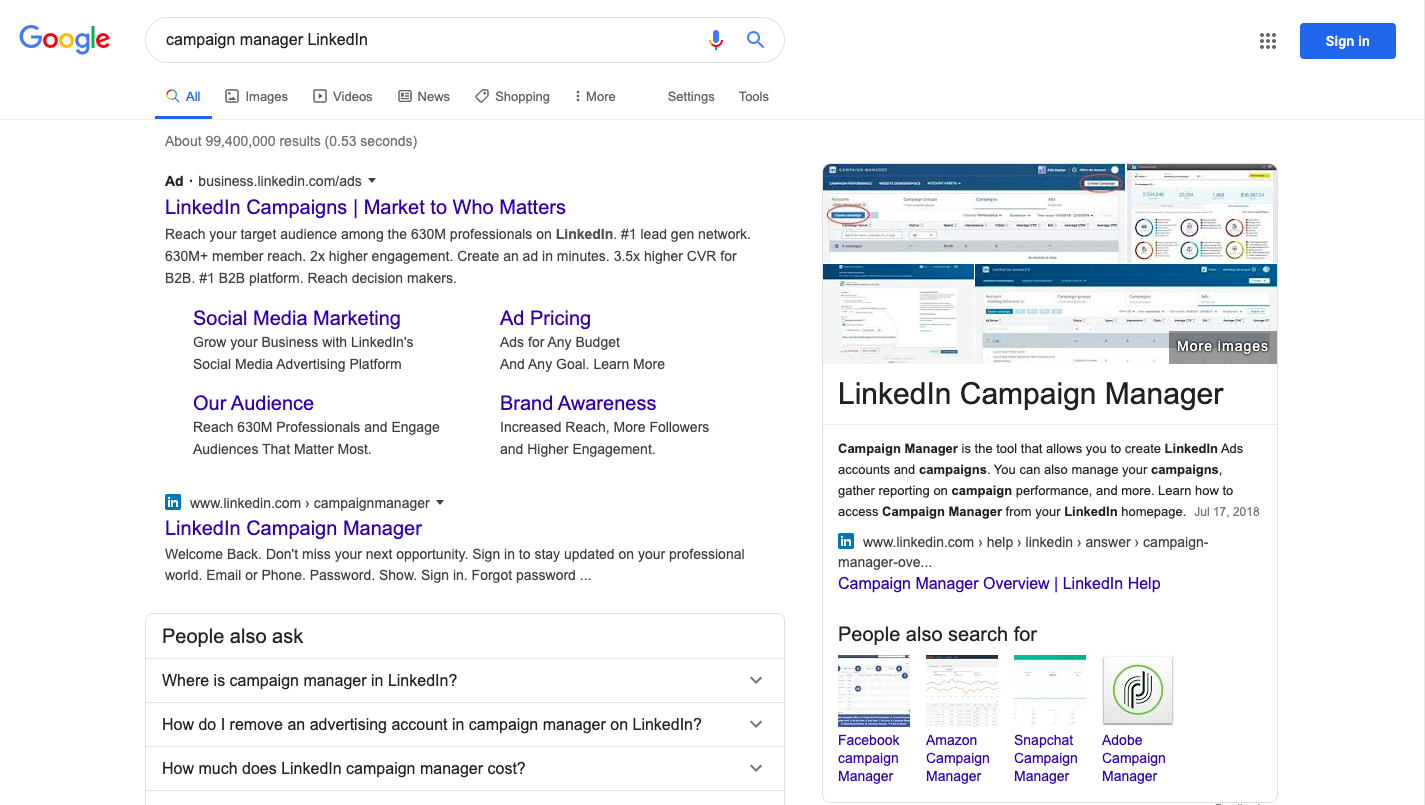Expand 'How do I remove an advertising account' question
This screenshot has width=1425, height=805.
(465, 724)
